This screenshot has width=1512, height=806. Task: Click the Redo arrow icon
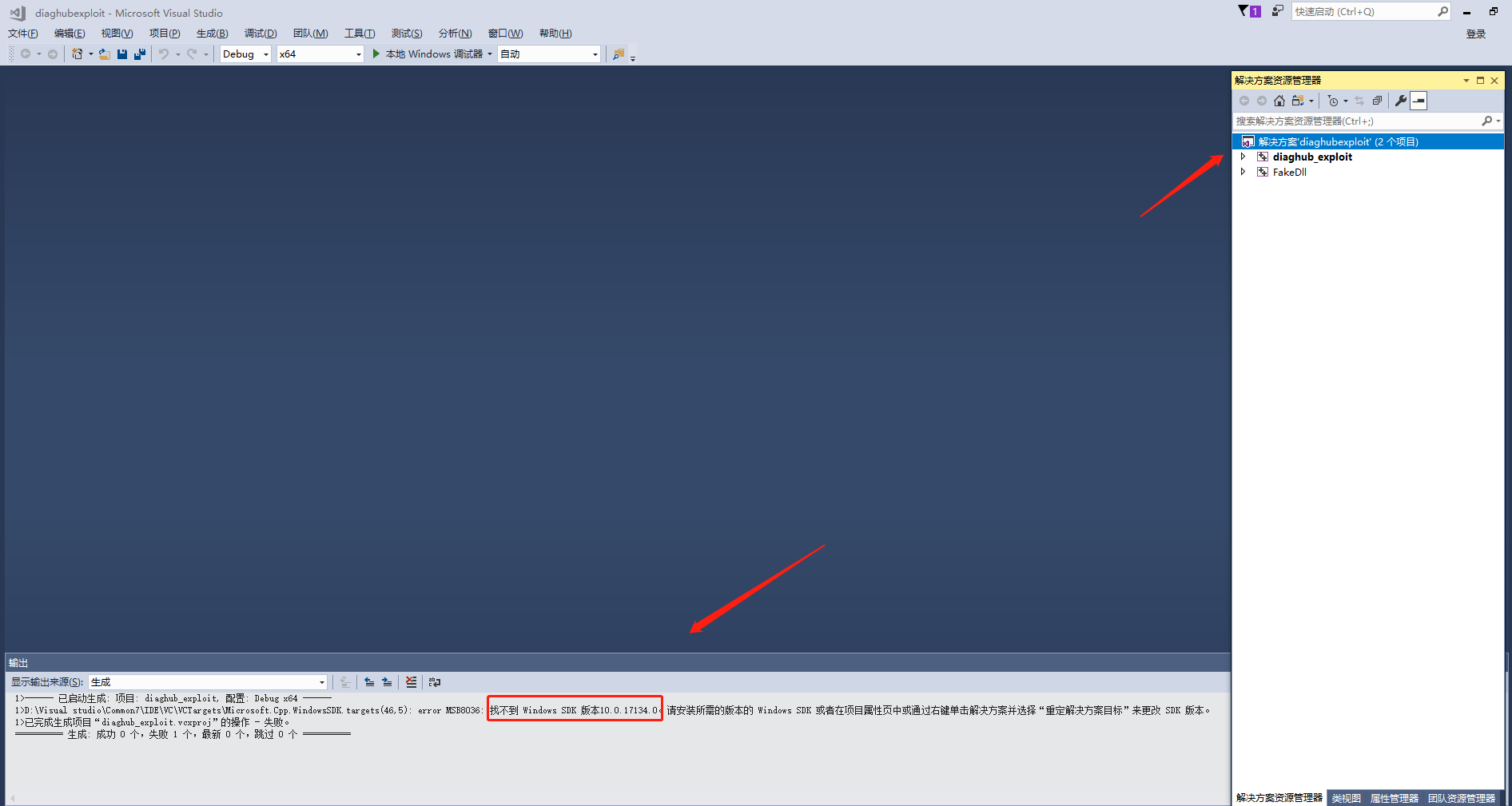pos(192,54)
